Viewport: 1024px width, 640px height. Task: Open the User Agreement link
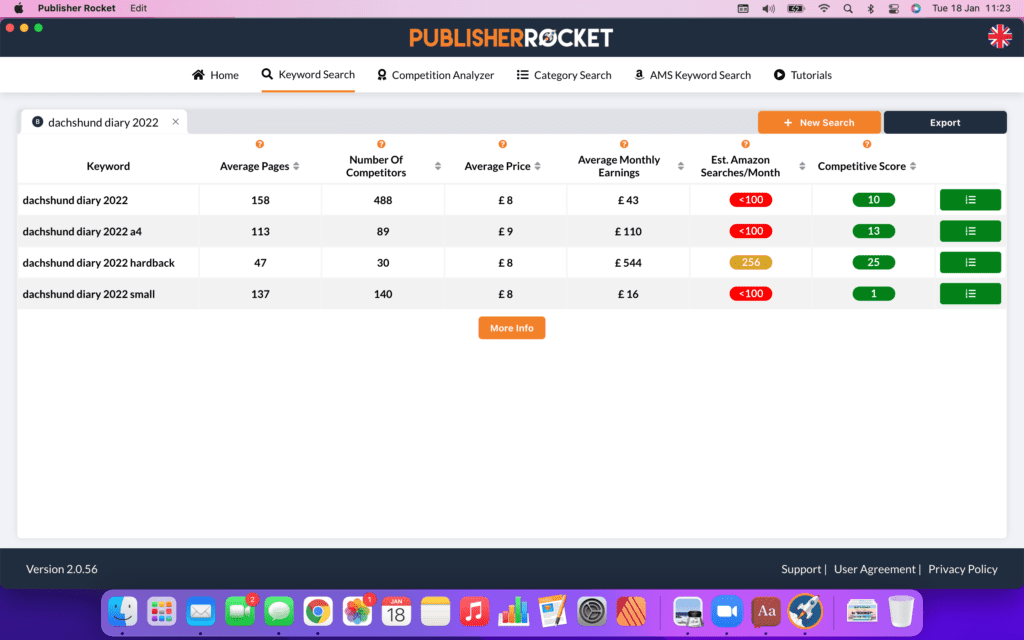point(874,569)
